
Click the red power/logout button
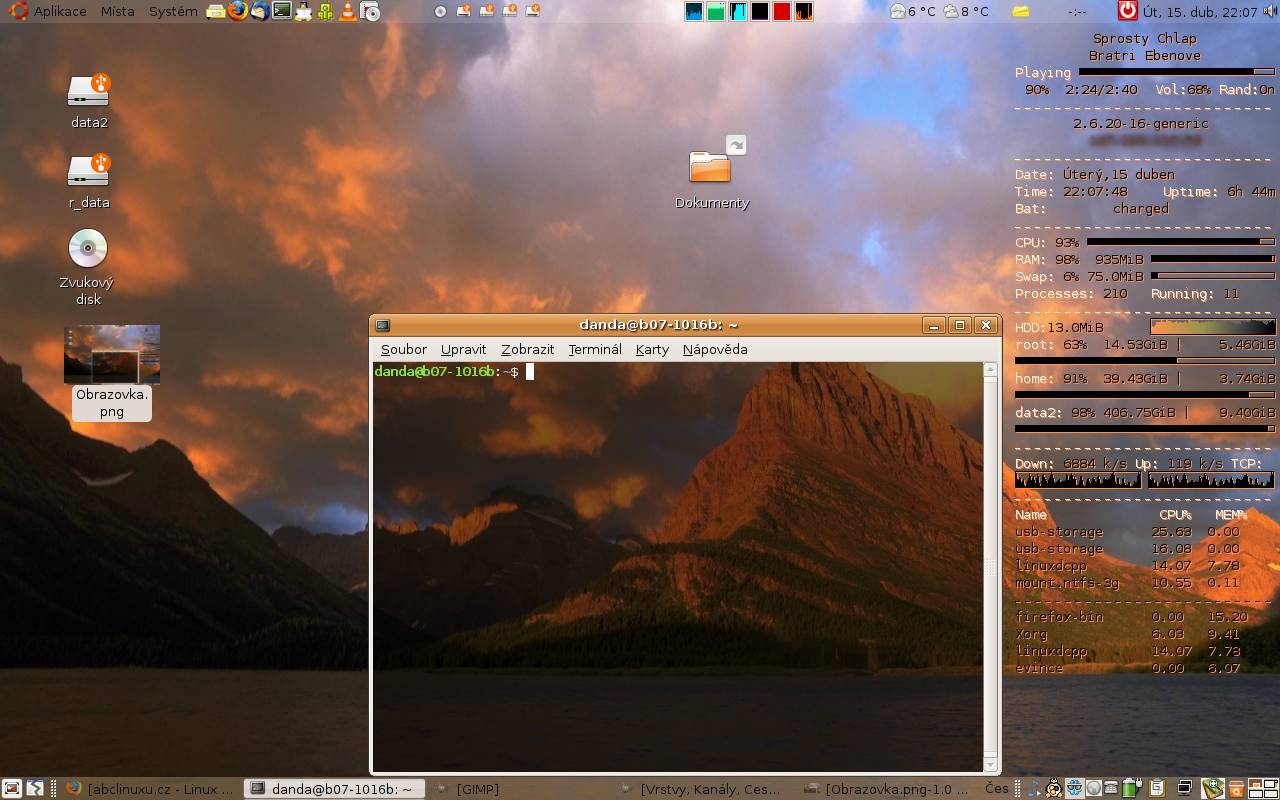(1128, 11)
